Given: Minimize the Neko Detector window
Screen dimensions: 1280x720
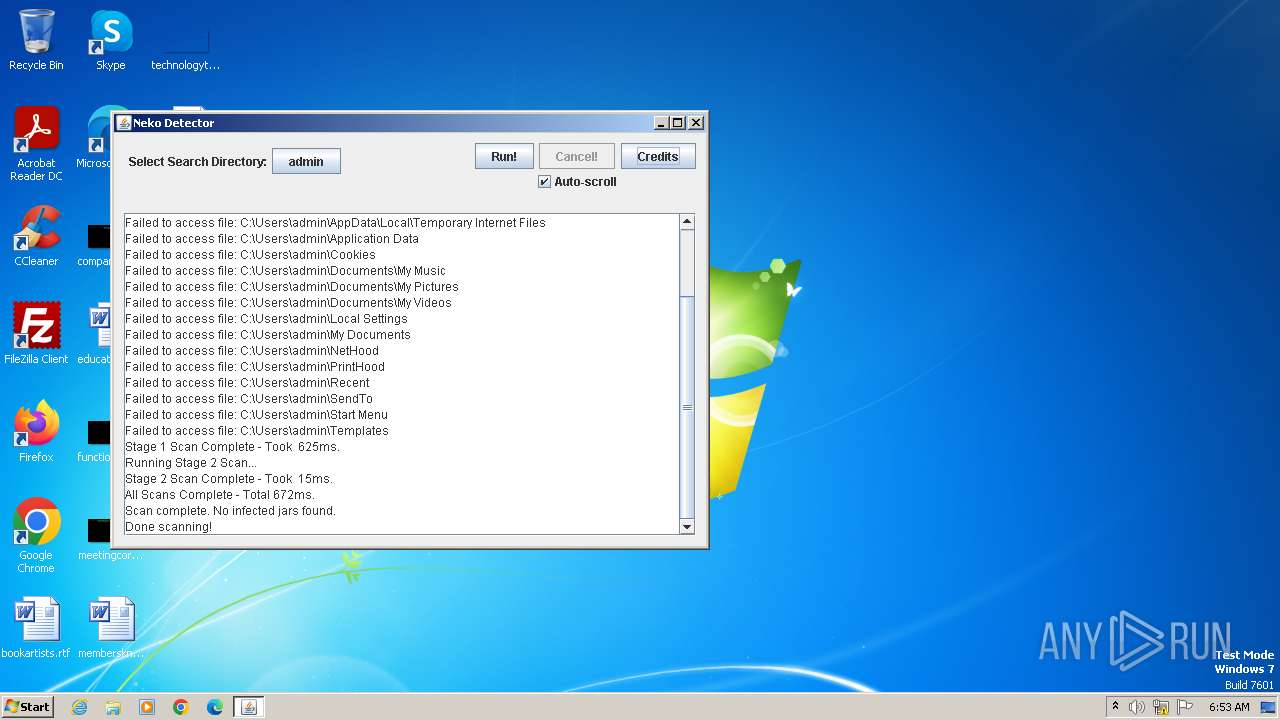Looking at the screenshot, I should [x=661, y=123].
